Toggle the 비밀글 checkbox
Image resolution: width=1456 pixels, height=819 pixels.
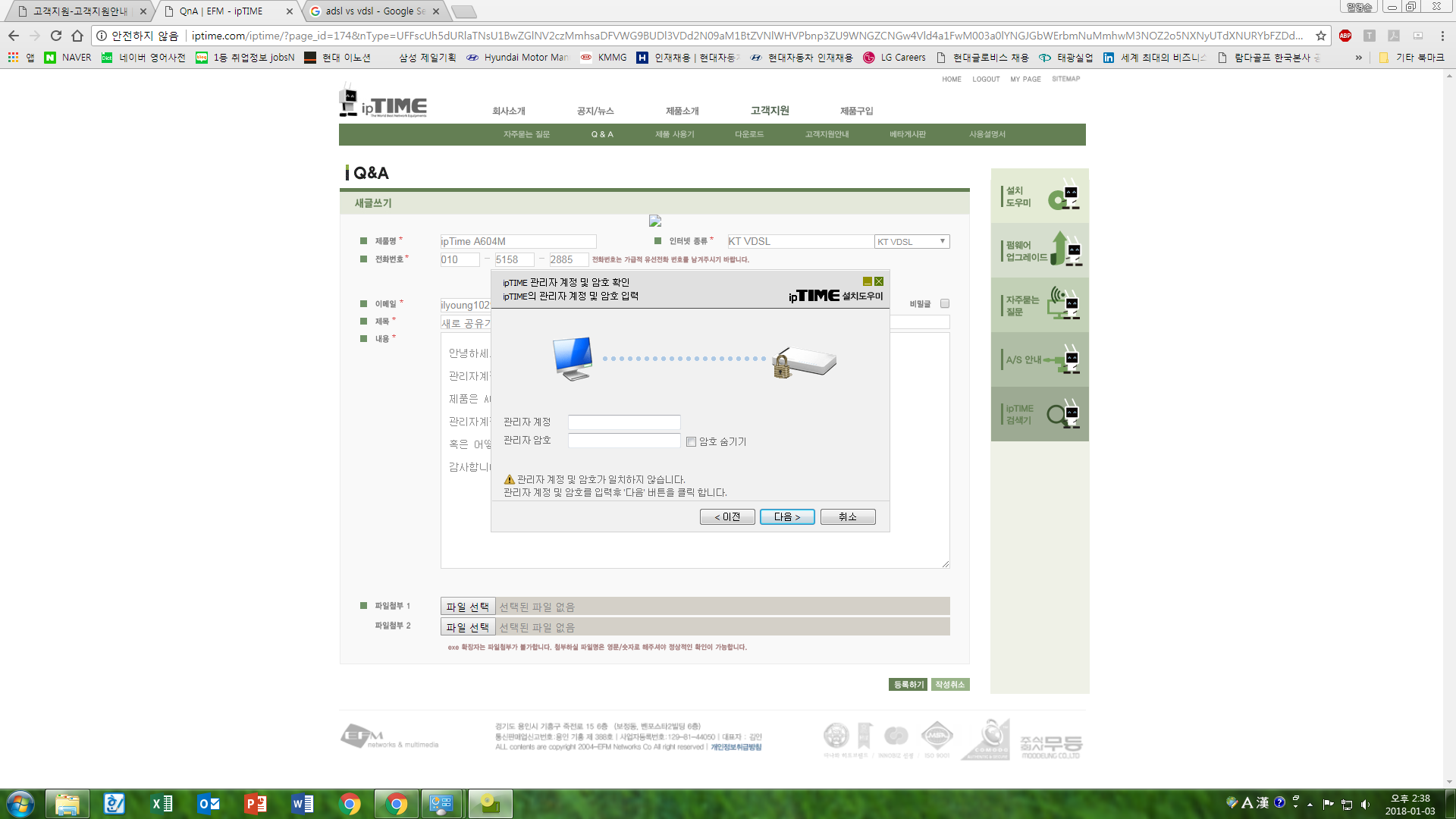coord(945,303)
